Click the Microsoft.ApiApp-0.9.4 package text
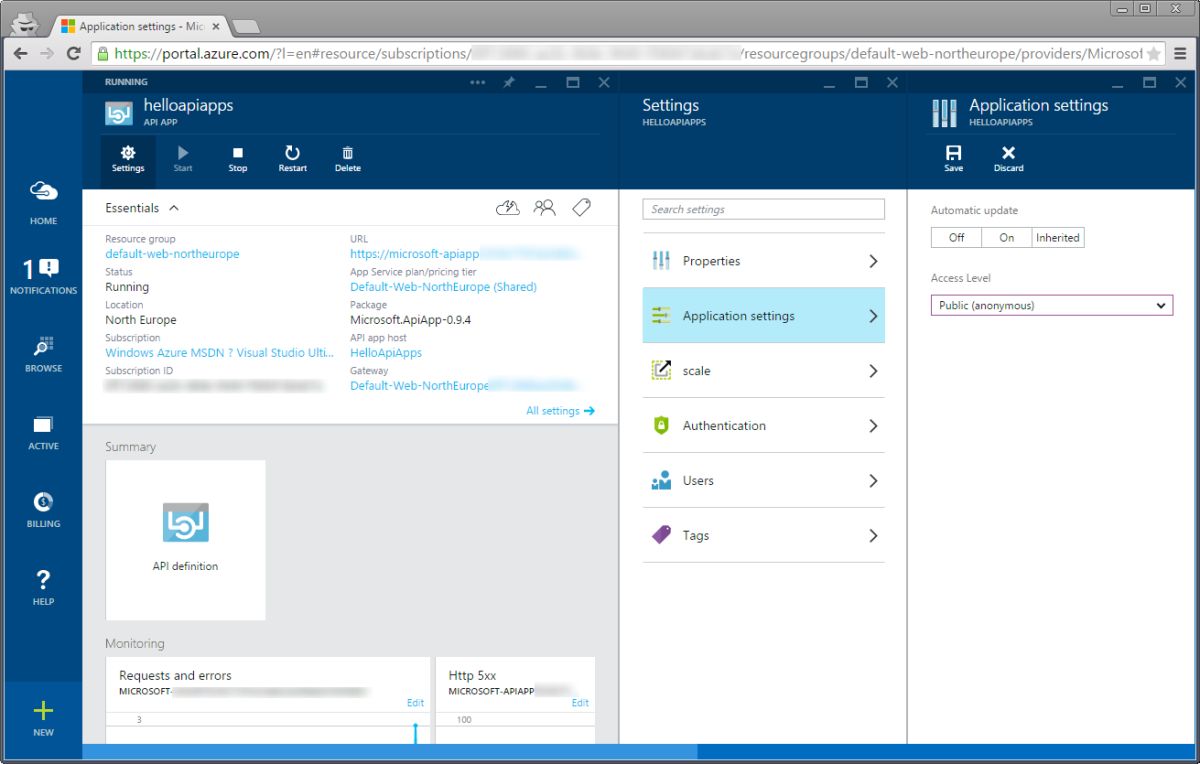This screenshot has height=764, width=1200. point(410,320)
